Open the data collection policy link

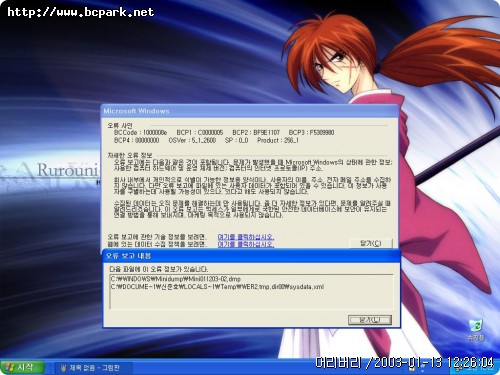246,244
